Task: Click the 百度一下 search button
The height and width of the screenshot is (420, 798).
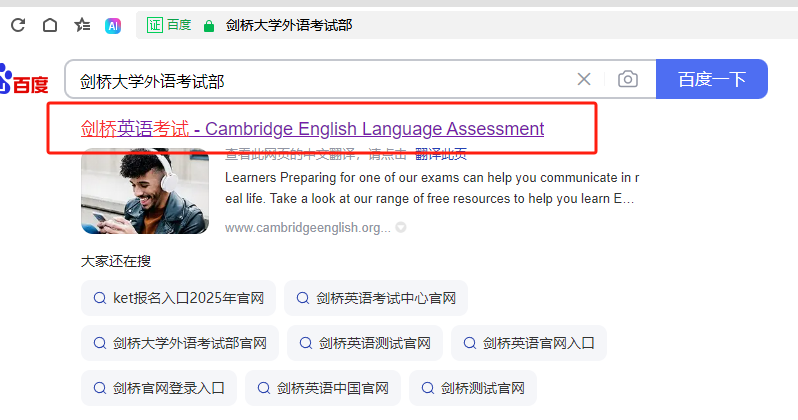Action: point(711,79)
